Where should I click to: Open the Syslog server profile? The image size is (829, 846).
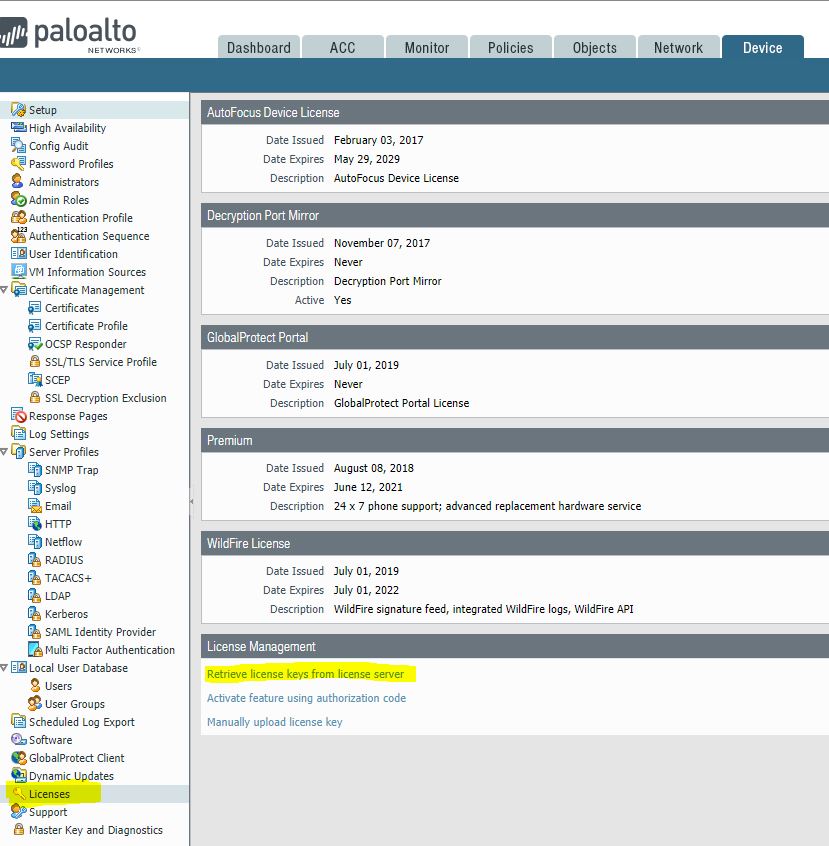(60, 488)
